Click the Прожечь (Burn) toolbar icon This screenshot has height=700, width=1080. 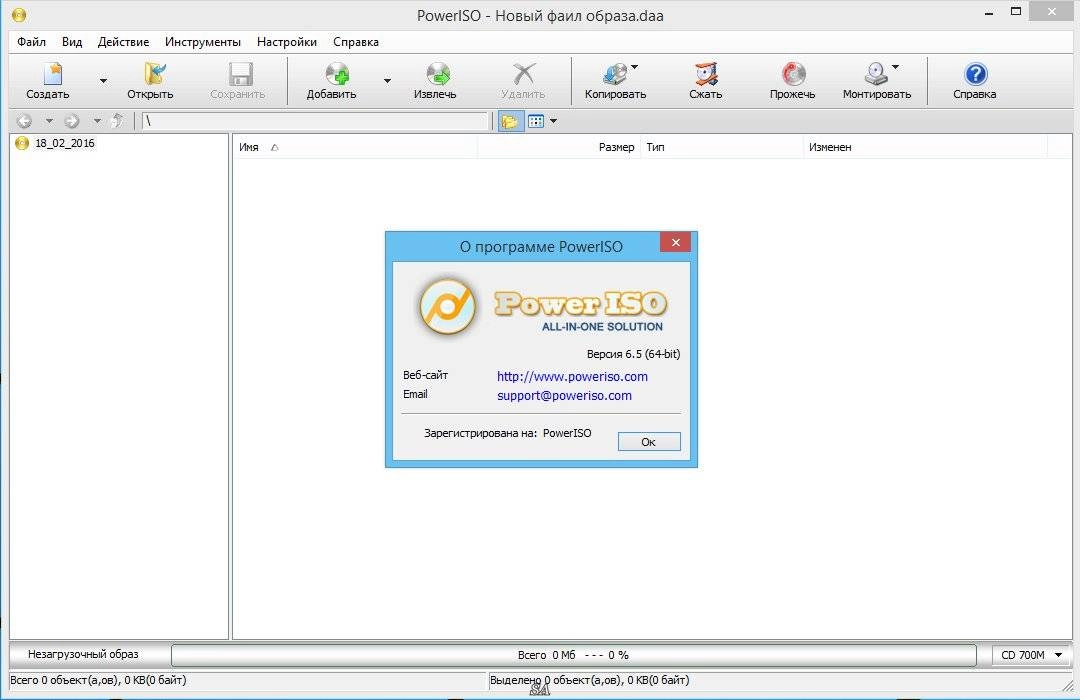793,74
